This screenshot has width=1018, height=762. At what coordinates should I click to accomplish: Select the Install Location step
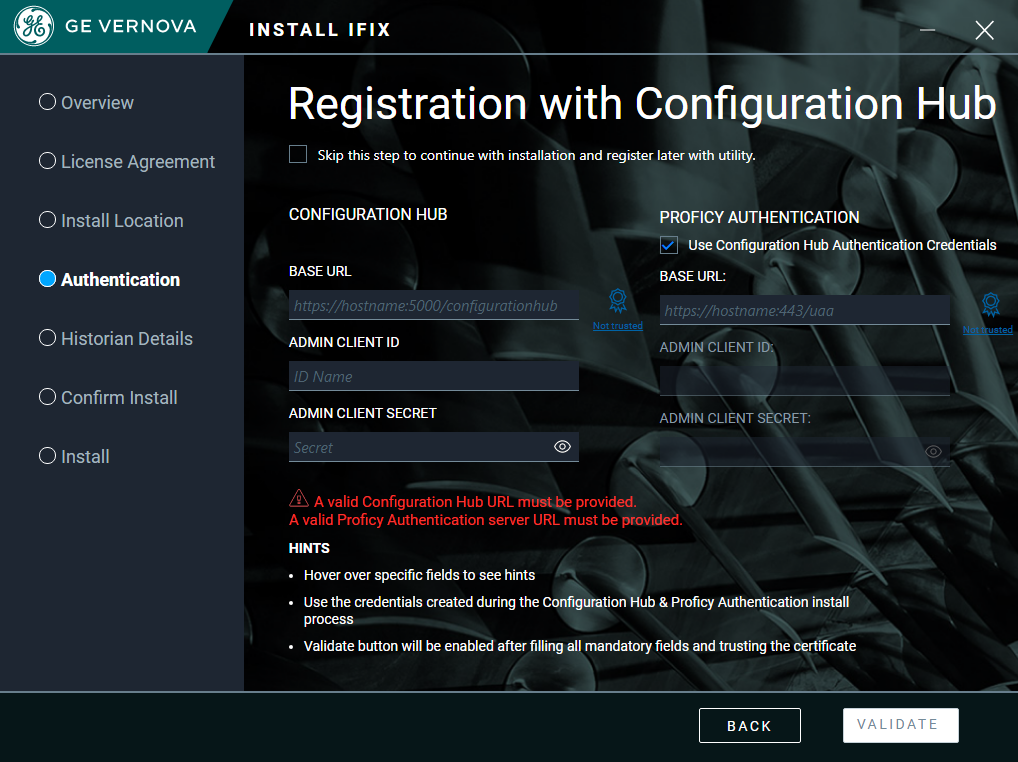pyautogui.click(x=111, y=221)
